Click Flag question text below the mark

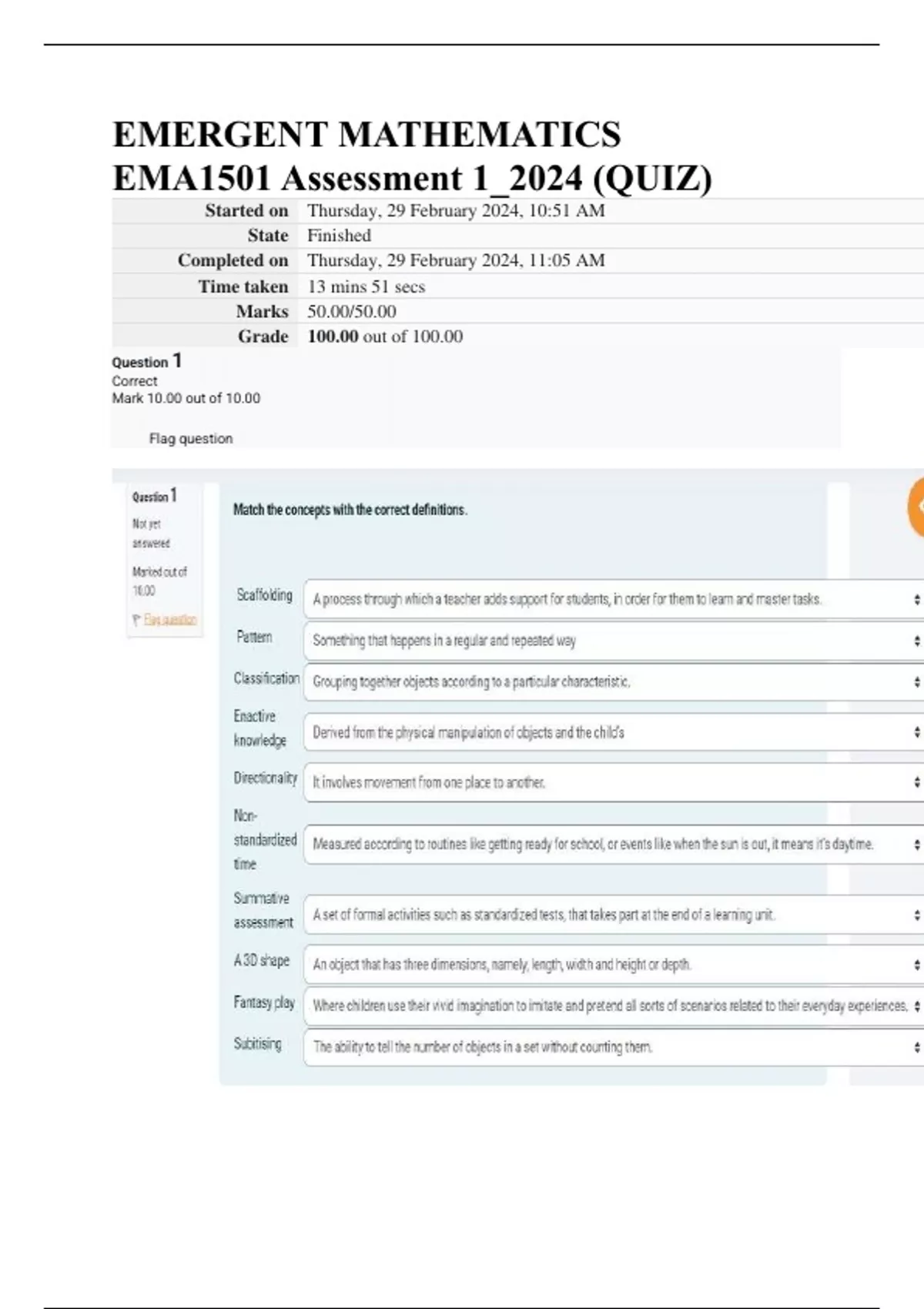pos(190,438)
